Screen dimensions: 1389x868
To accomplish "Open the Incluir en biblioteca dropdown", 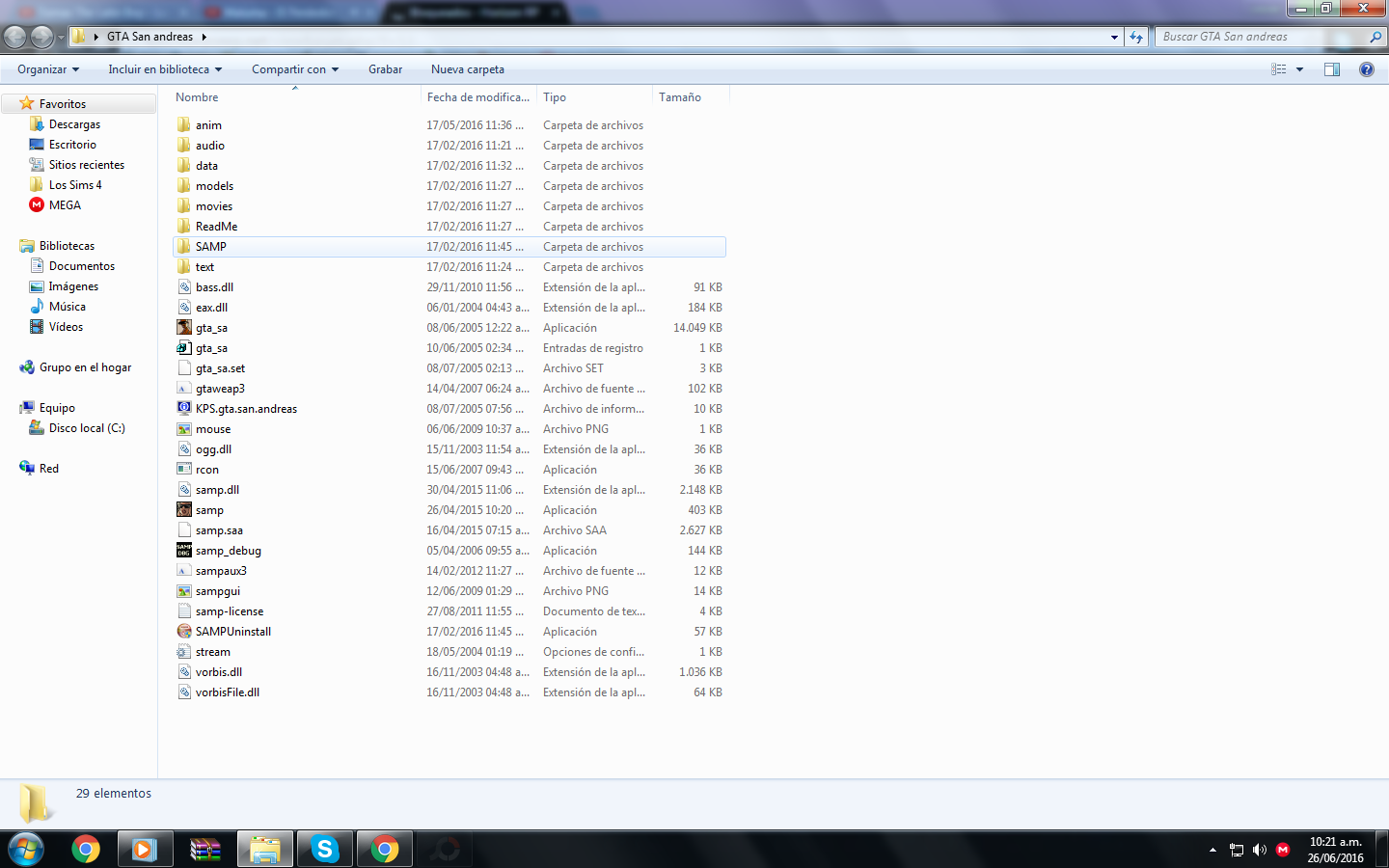I will 165,69.
